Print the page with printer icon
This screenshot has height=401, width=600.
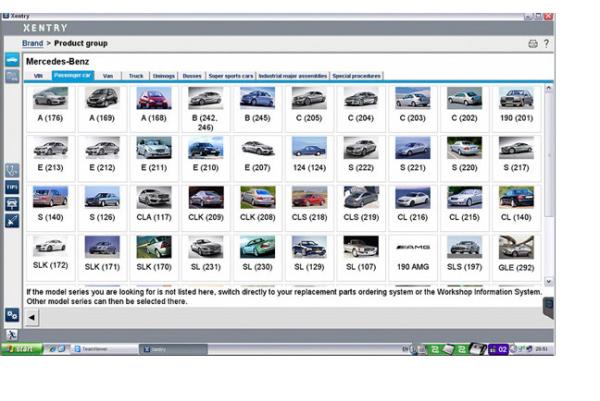pos(533,44)
